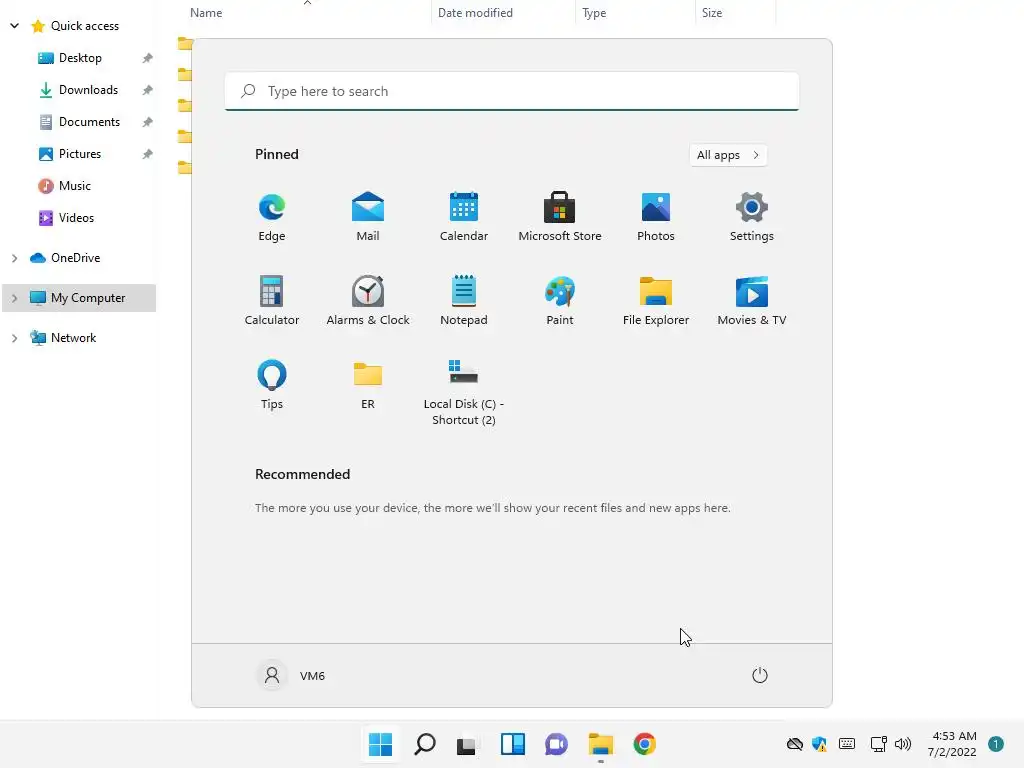This screenshot has height=768, width=1024.
Task: Open Notepad from Start menu
Action: 464,301
